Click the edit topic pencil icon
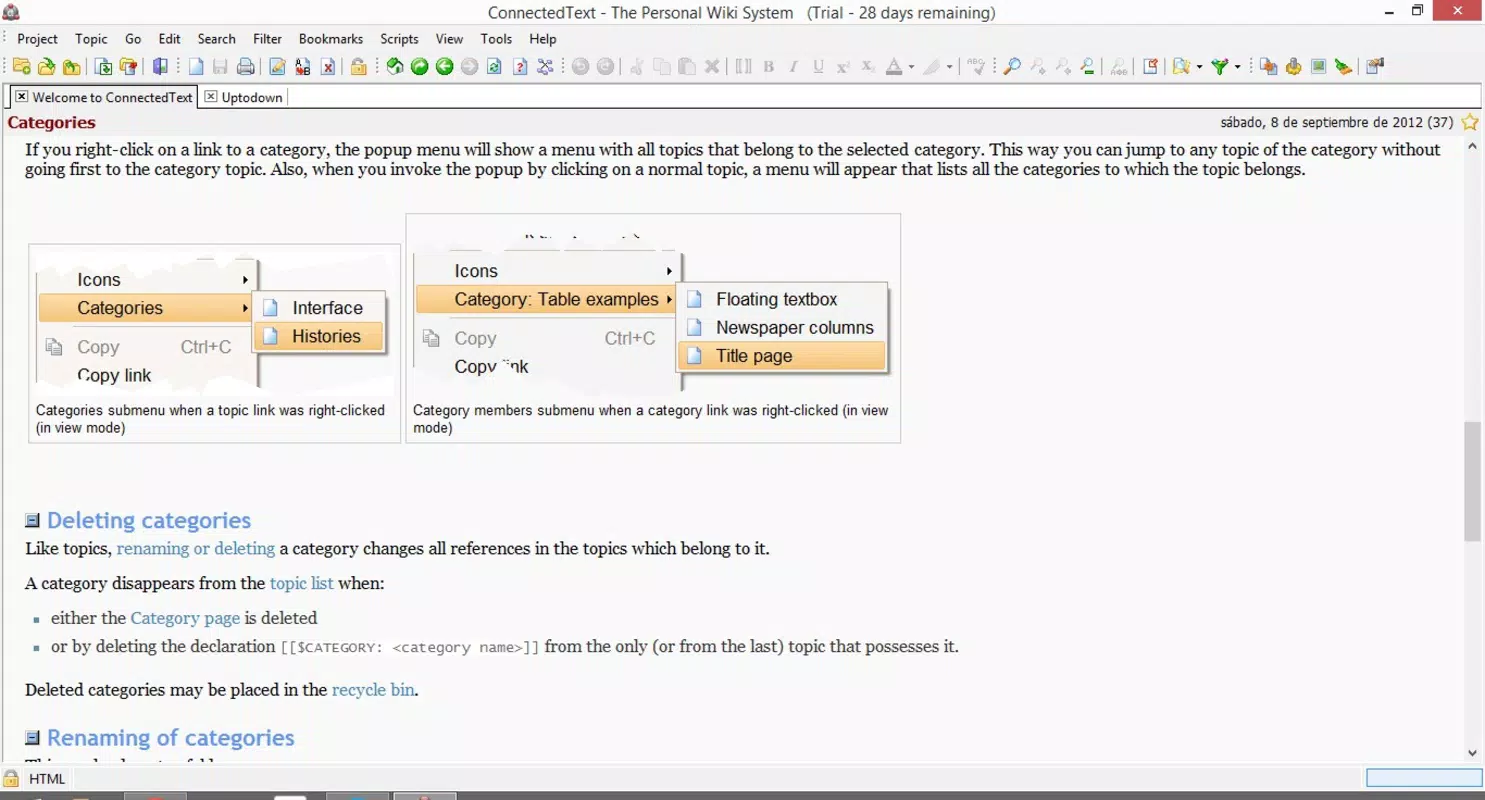 point(277,67)
